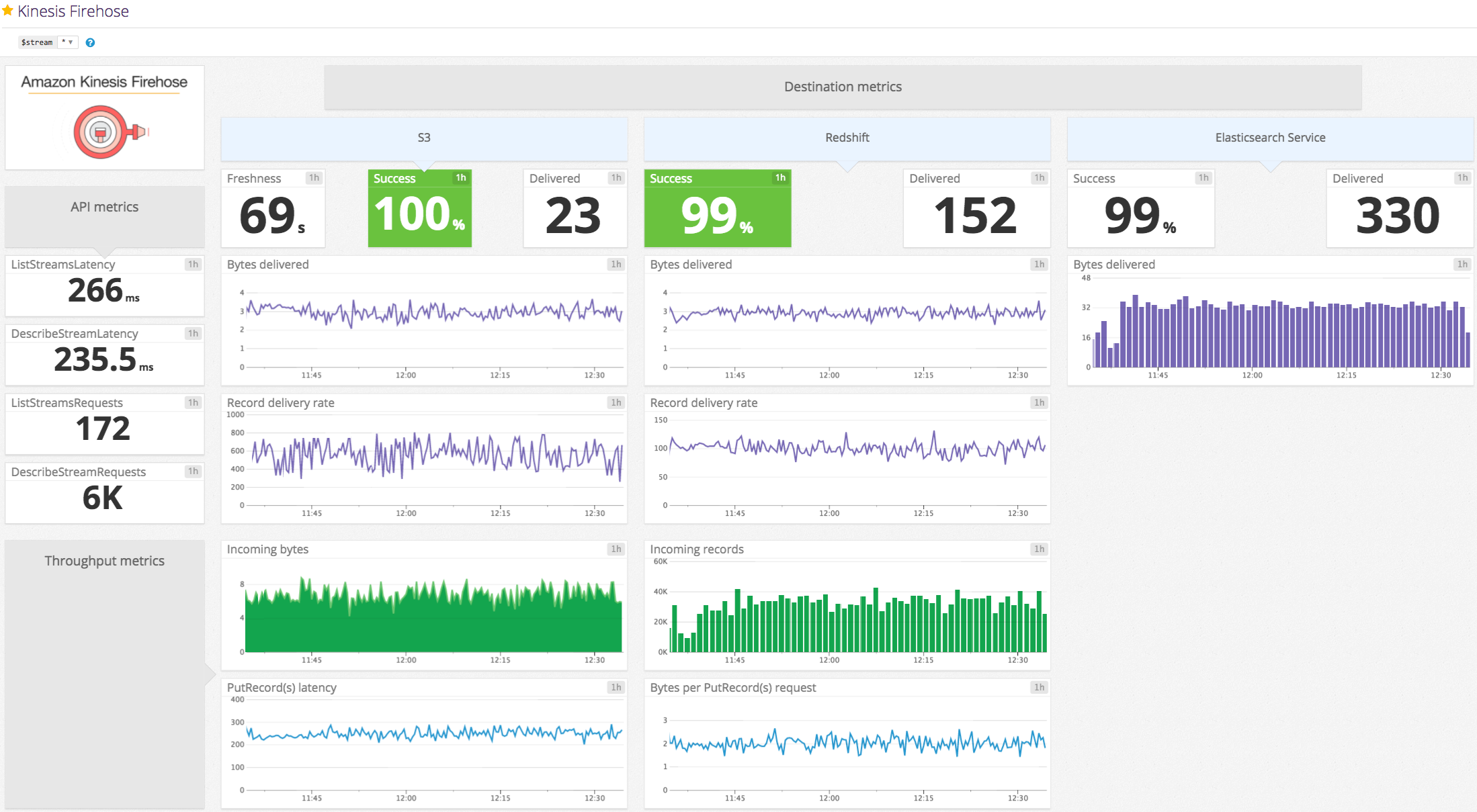The width and height of the screenshot is (1477, 812).
Task: Select the Redshift section header
Action: [847, 137]
